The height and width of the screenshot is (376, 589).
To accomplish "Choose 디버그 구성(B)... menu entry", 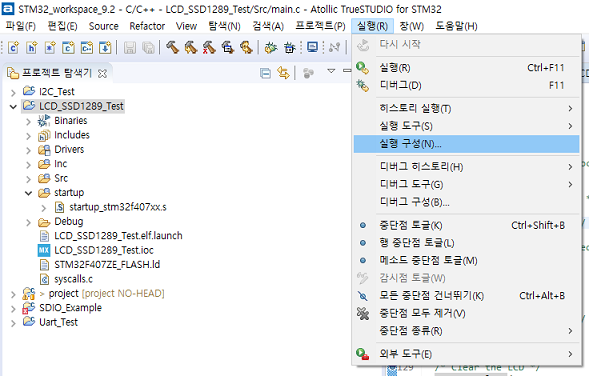I will [466, 202].
